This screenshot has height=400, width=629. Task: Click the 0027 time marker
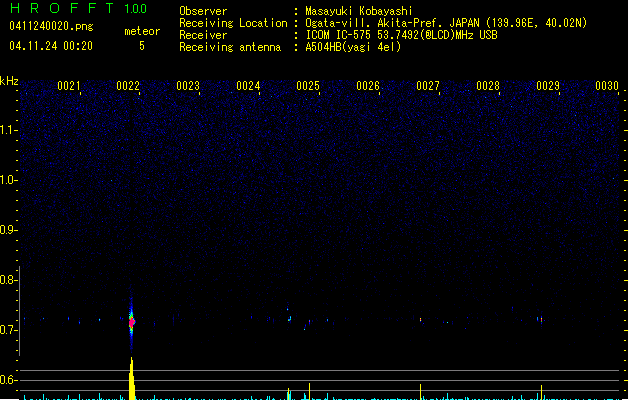tap(428, 86)
